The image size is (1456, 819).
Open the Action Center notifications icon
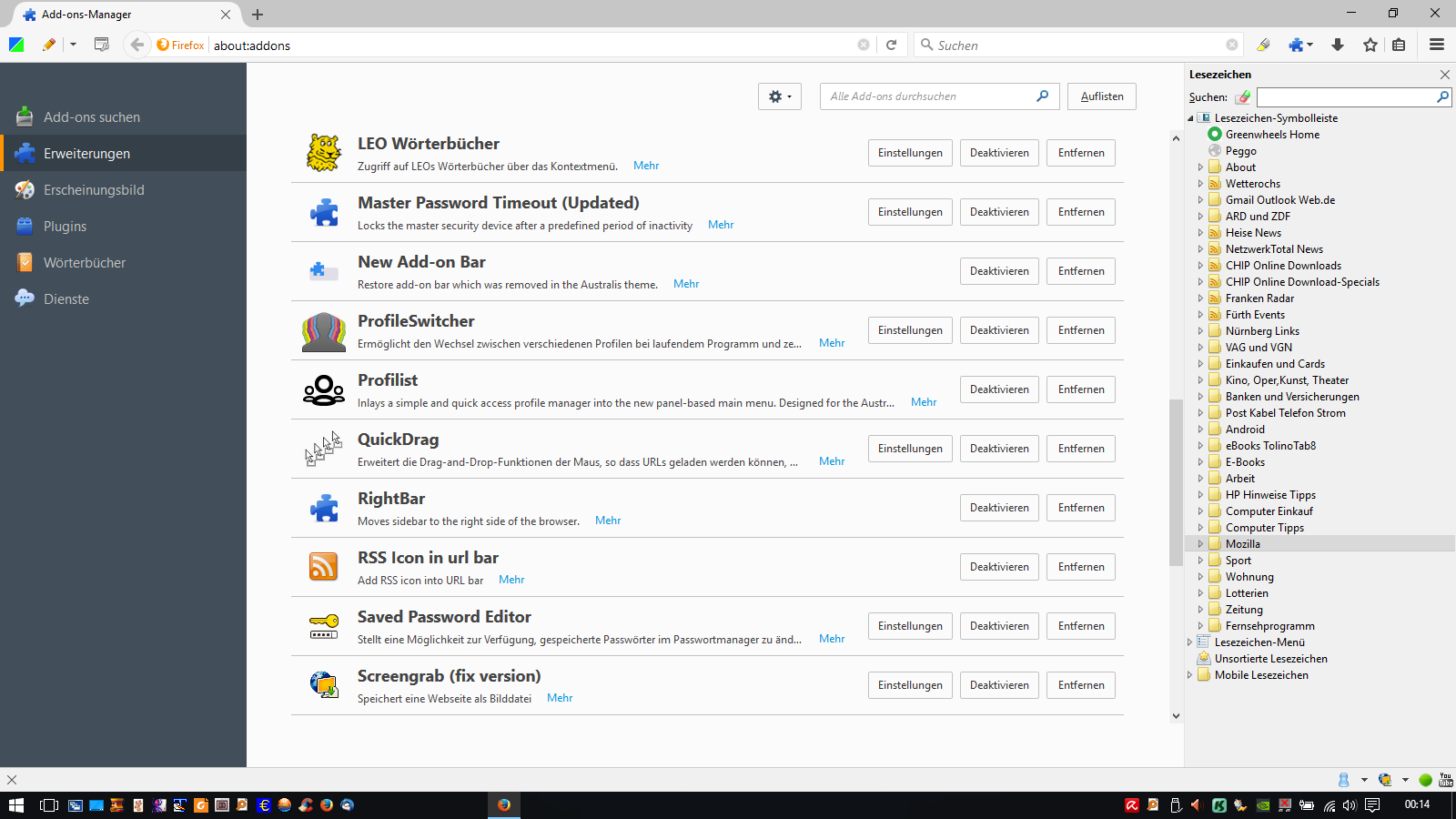coord(1372,805)
